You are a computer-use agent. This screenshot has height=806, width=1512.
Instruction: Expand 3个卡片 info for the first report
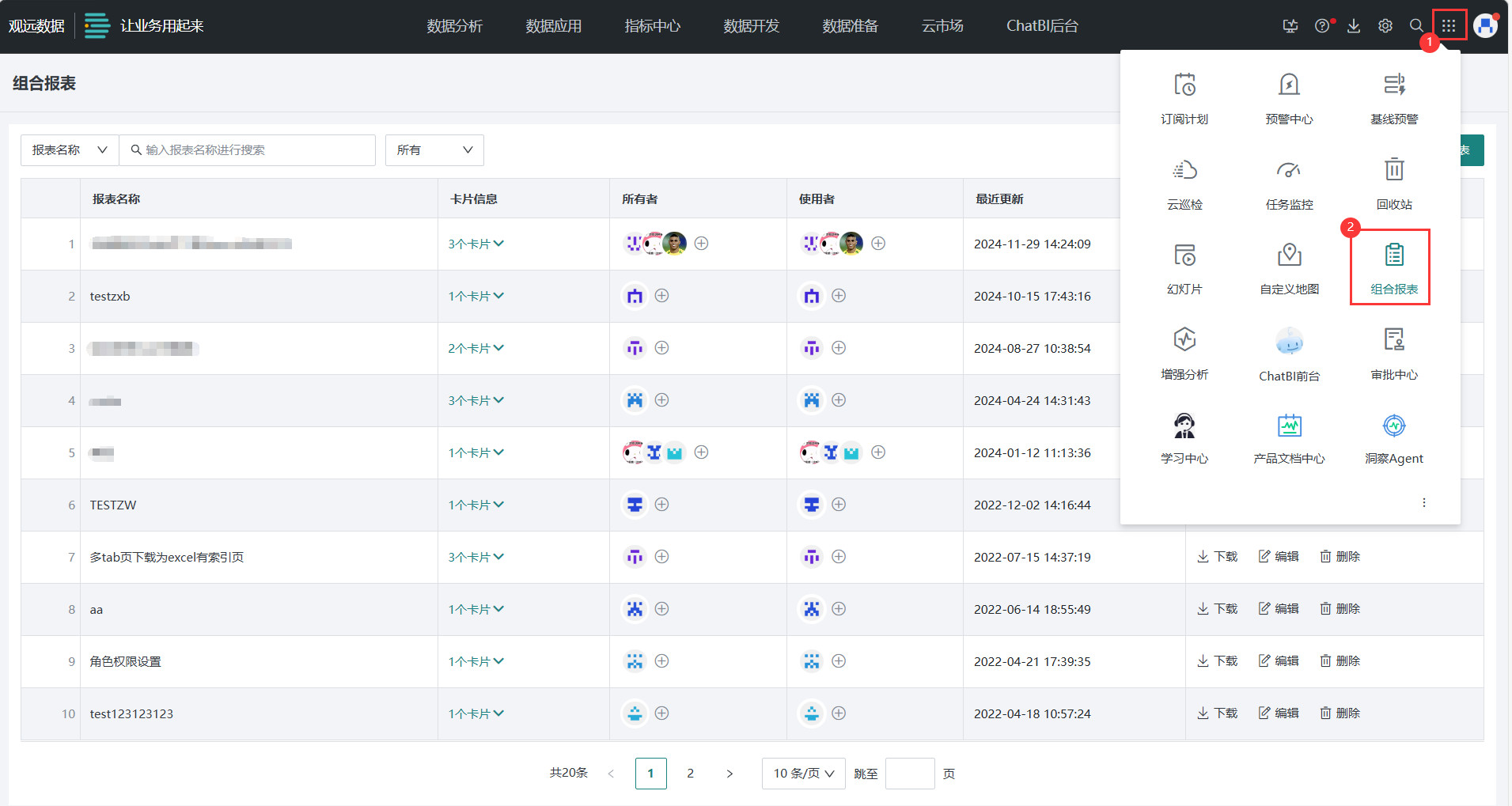(x=475, y=244)
